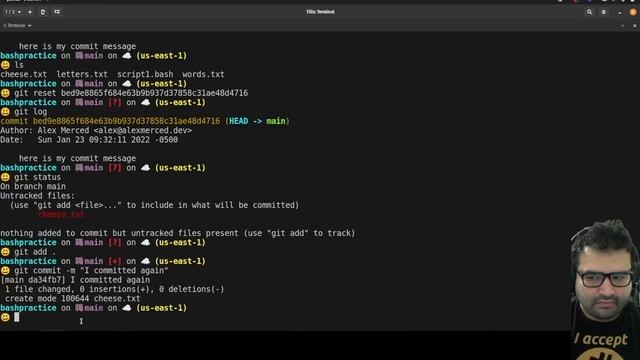This screenshot has width=640, height=360.
Task: Click the red untracked cheese.txt entry
Action: [61, 214]
